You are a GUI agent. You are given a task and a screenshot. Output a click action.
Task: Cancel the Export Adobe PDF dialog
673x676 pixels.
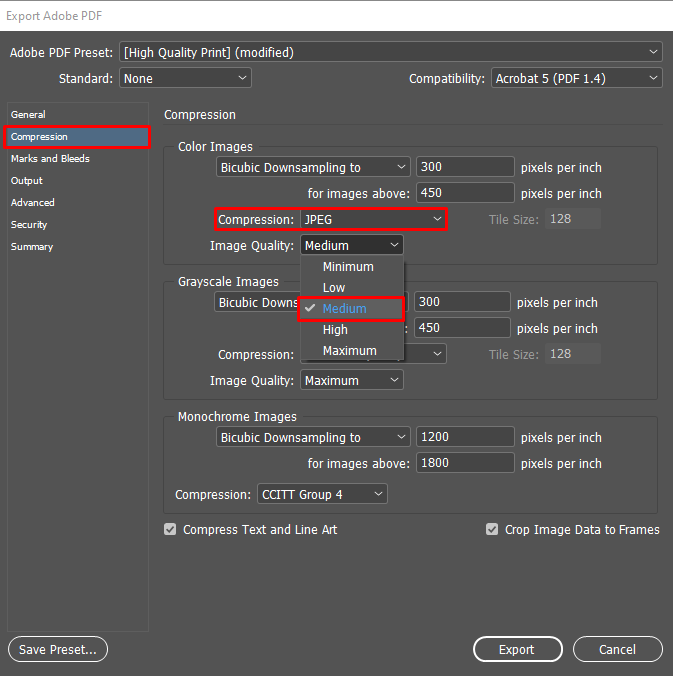pos(617,649)
